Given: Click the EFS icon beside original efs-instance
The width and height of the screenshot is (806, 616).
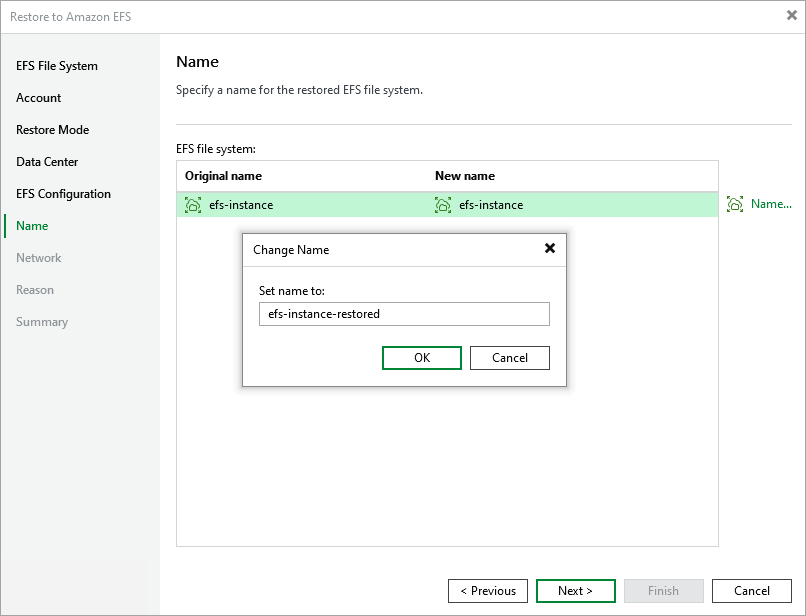Looking at the screenshot, I should (194, 205).
